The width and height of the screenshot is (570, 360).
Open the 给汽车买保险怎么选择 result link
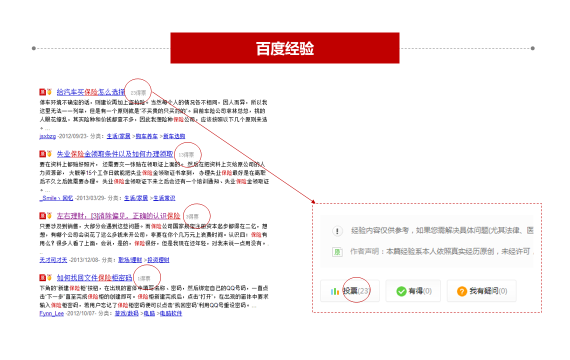coord(91,92)
